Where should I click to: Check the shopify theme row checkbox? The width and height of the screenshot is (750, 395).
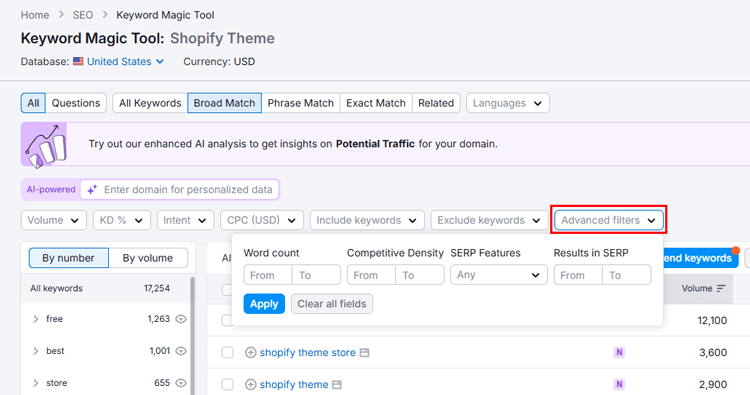228,384
